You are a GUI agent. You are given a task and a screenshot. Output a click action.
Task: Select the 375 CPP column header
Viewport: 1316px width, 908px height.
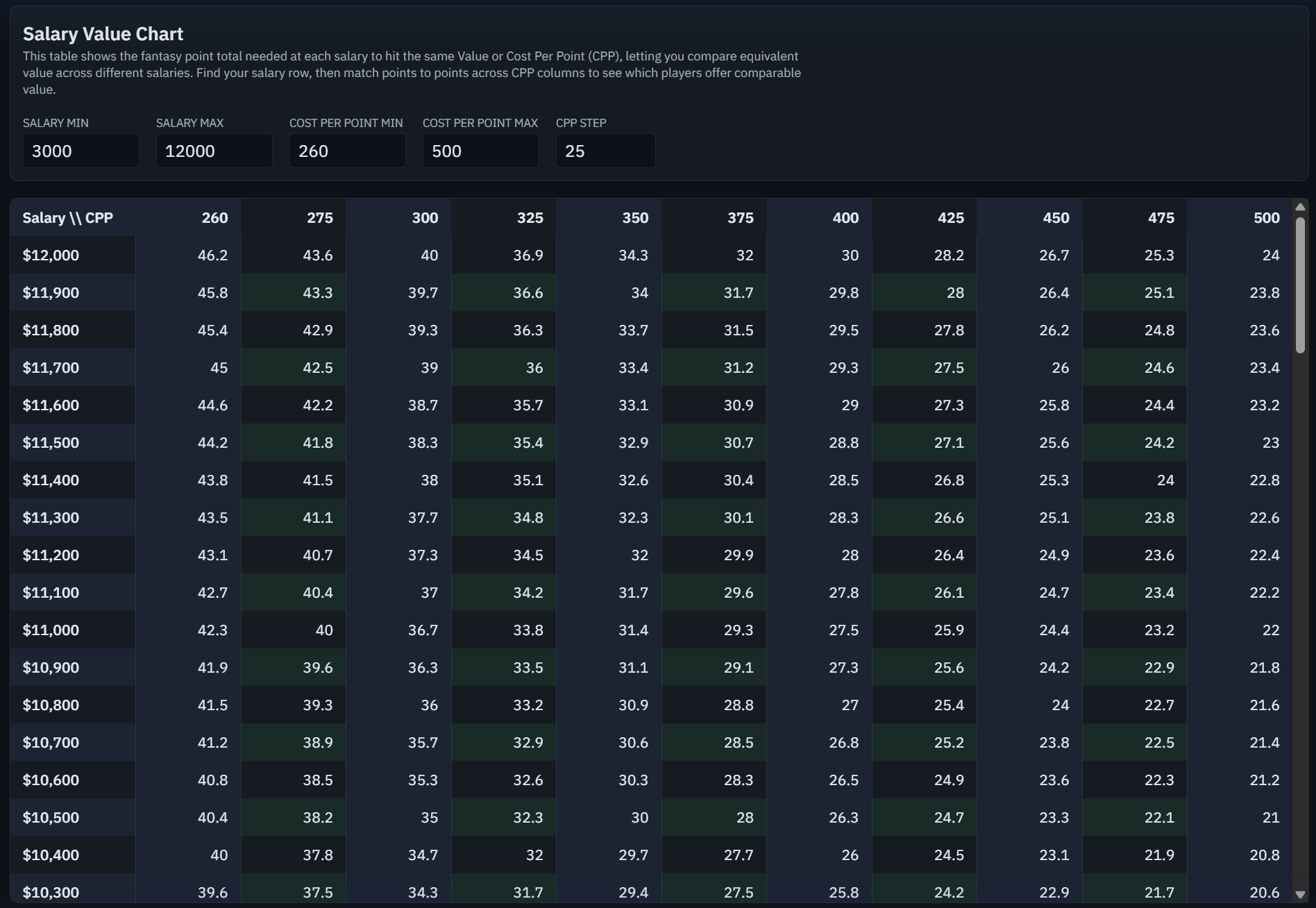[x=714, y=217]
